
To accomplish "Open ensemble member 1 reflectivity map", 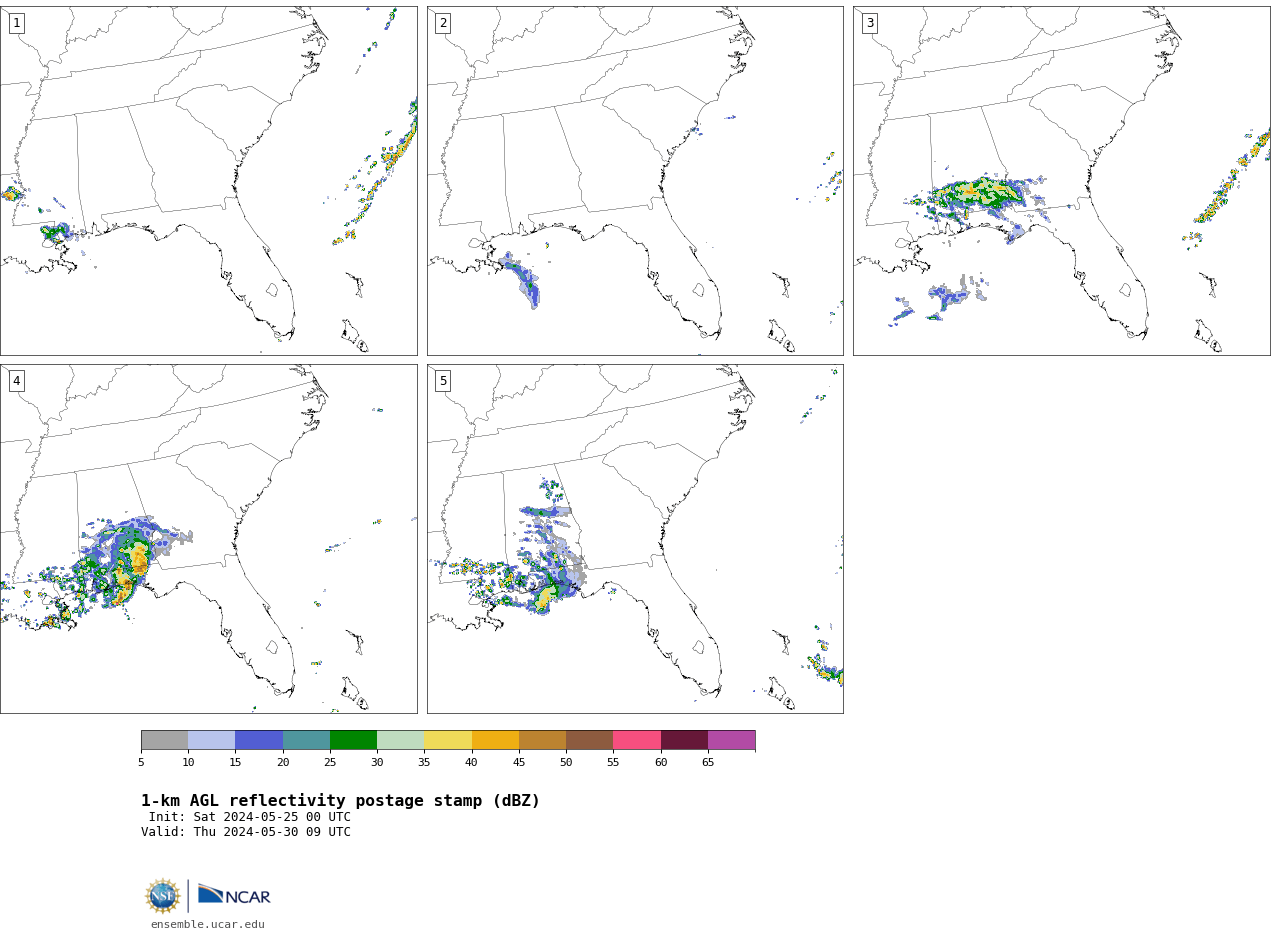I will 208,181.
